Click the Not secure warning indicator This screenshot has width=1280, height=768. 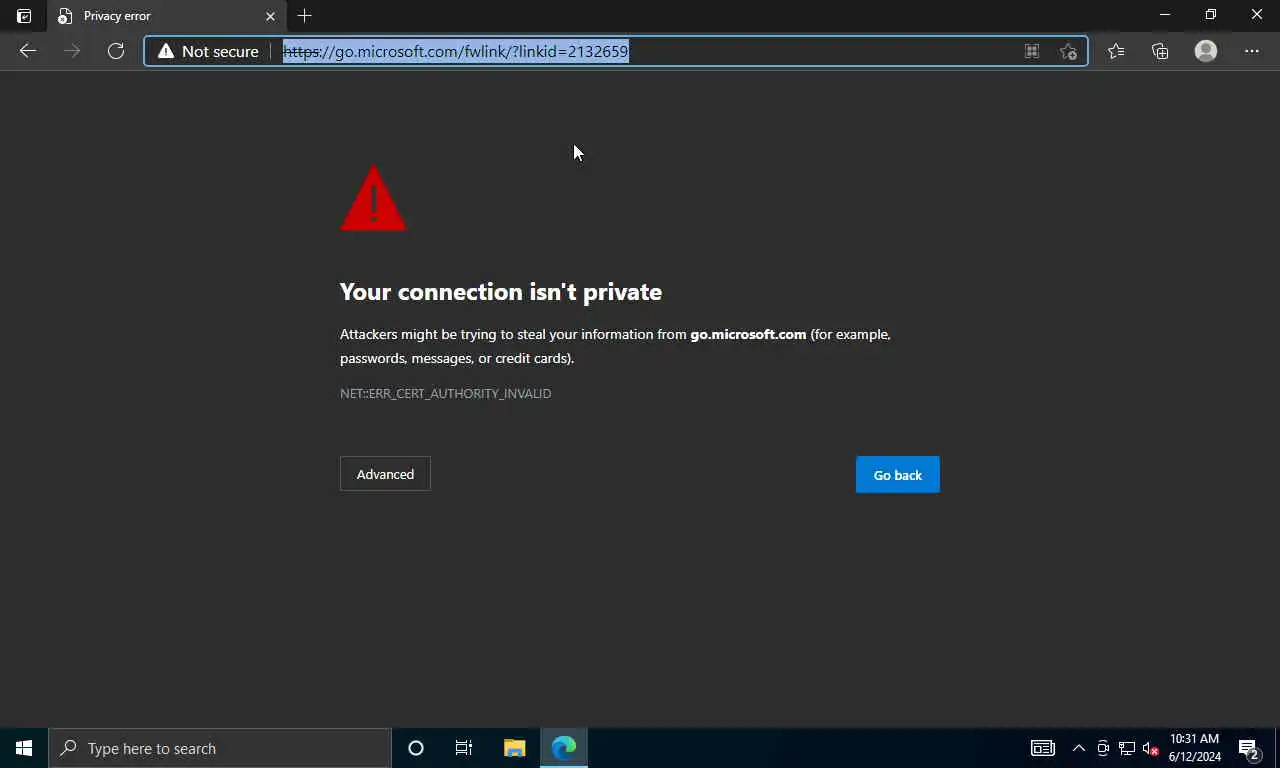click(x=208, y=51)
